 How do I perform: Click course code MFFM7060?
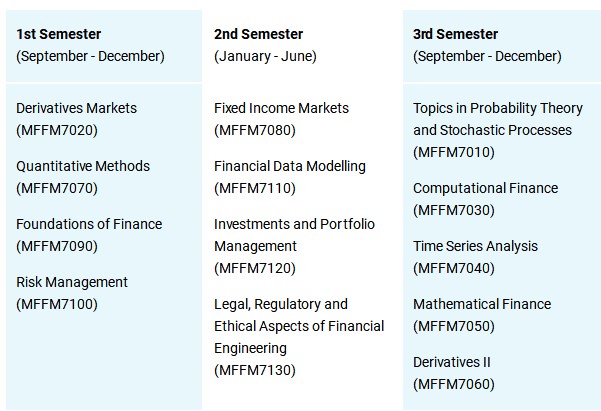pos(453,384)
